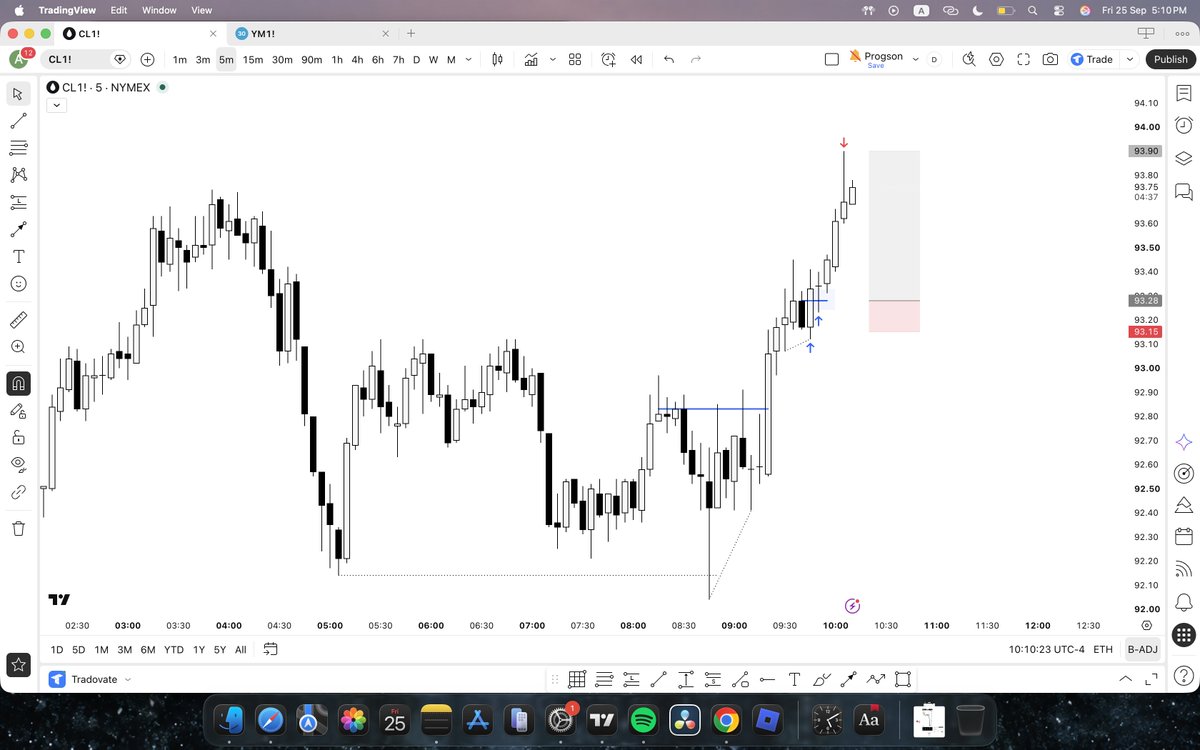The image size is (1200, 750).
Task: Toggle the B-ADJ back-adjust setting
Action: coord(1142,650)
